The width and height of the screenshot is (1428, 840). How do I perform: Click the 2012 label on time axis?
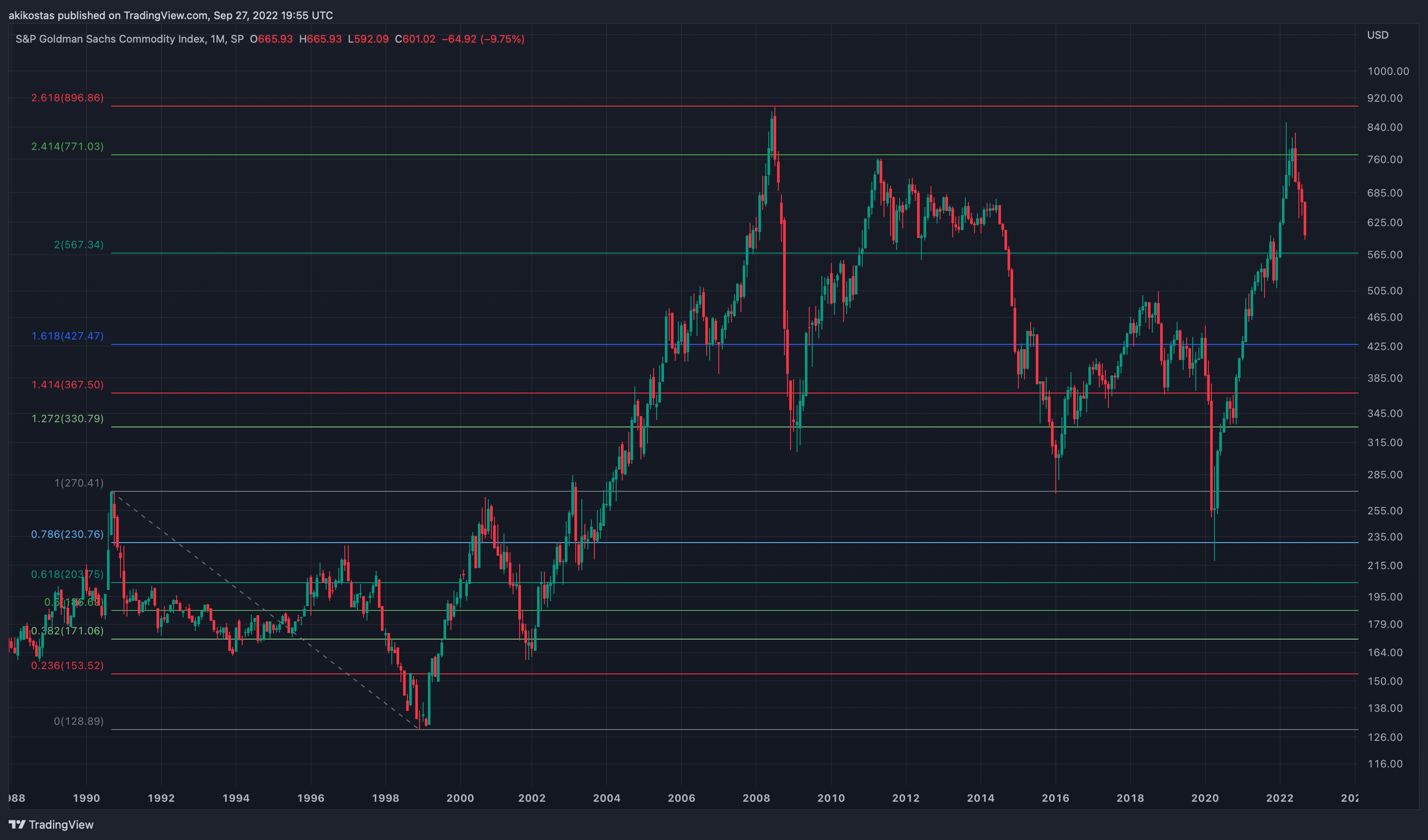coord(906,798)
